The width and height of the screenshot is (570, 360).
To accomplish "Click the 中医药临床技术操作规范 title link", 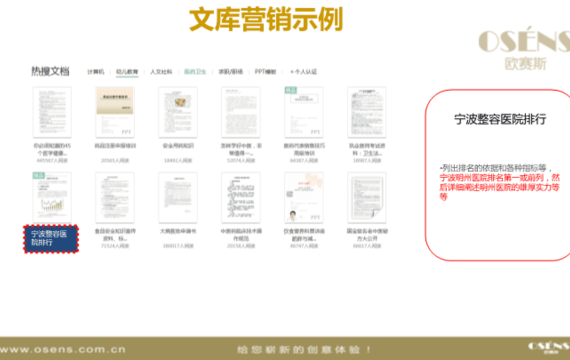I will click(x=241, y=235).
